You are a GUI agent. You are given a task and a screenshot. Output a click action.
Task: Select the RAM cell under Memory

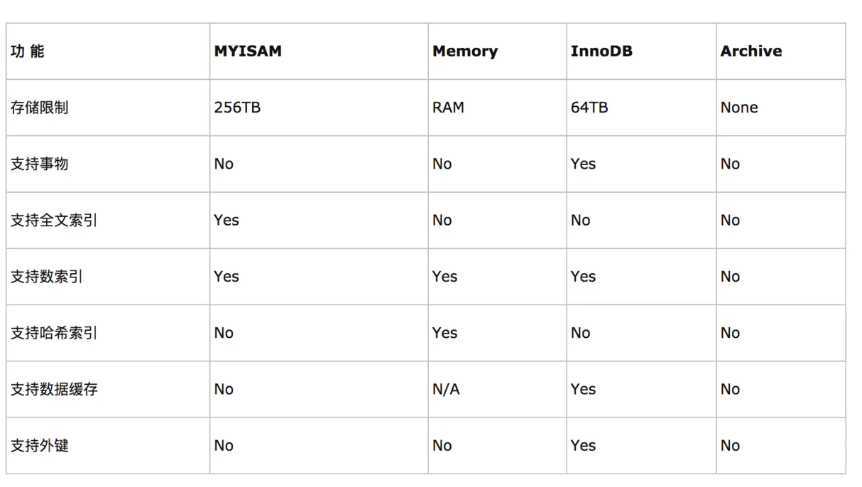448,107
